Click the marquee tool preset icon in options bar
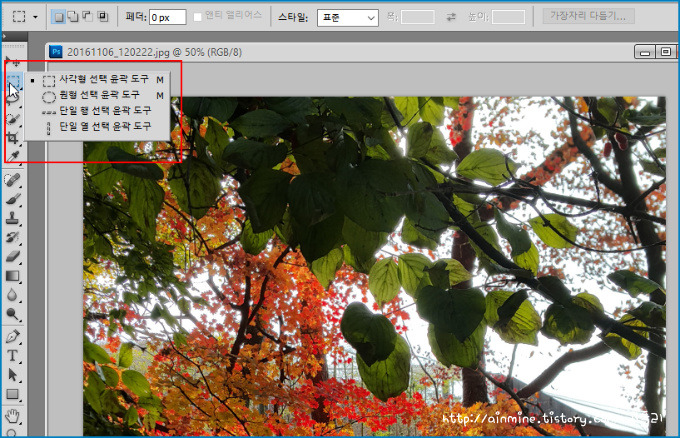 pos(19,17)
